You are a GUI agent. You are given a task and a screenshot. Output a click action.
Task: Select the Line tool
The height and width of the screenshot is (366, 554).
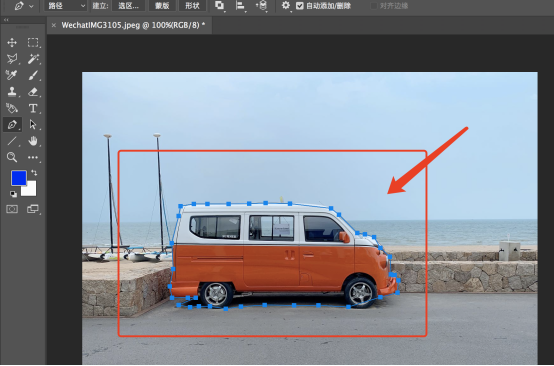coord(12,141)
